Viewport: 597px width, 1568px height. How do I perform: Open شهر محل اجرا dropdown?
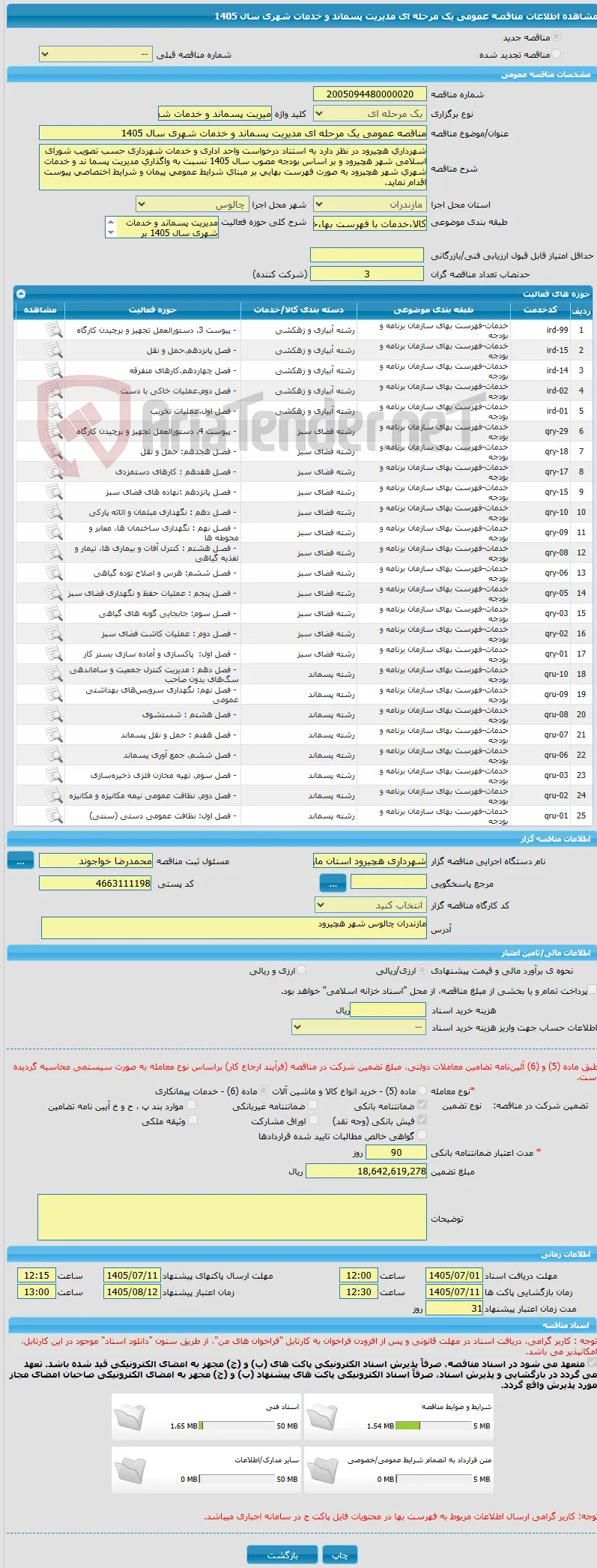pos(192,204)
